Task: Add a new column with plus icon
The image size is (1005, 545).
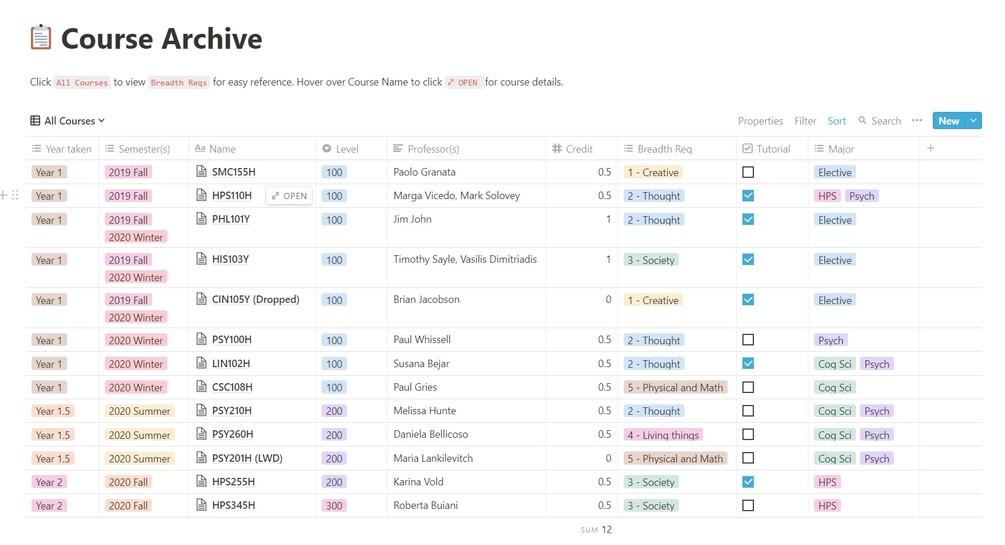Action: click(931, 149)
